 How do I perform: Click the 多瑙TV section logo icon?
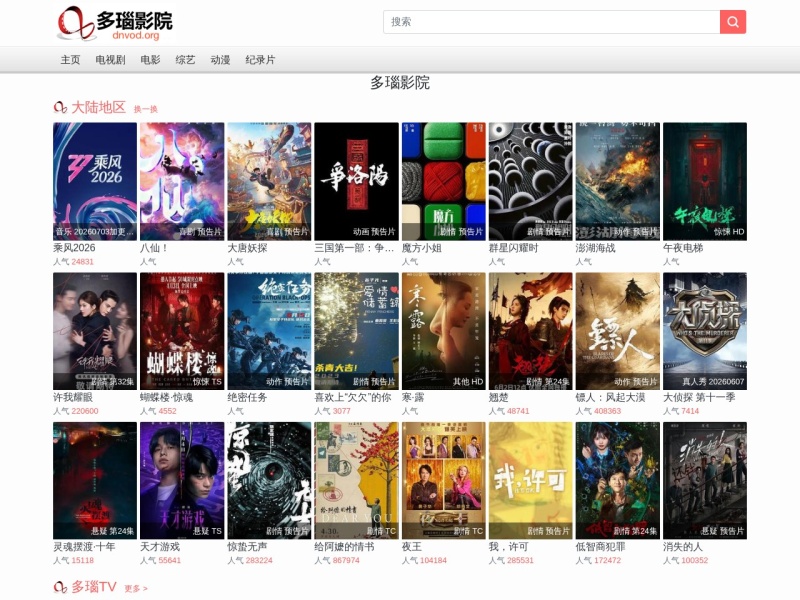pos(60,587)
